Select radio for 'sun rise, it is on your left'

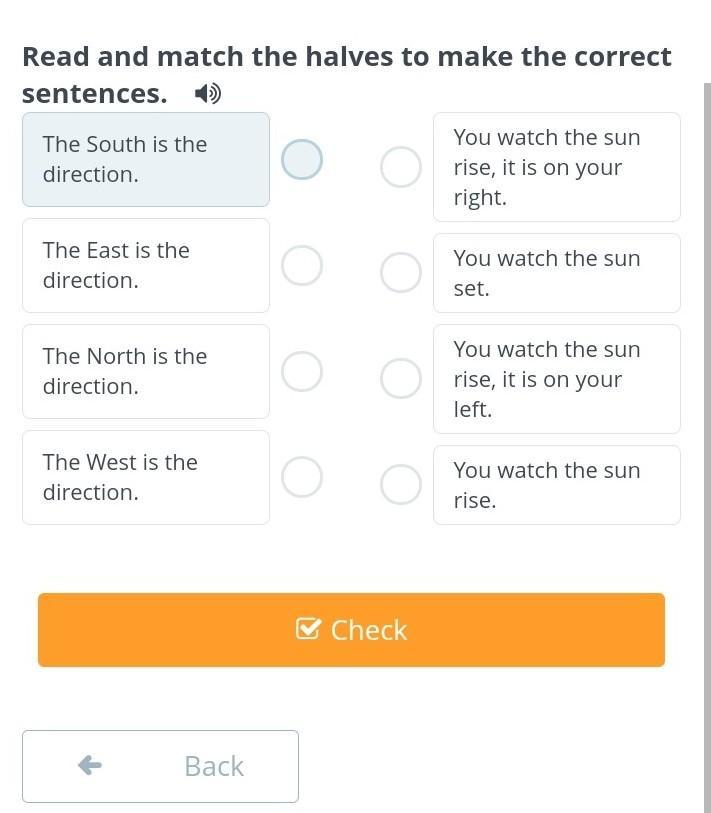(401, 379)
